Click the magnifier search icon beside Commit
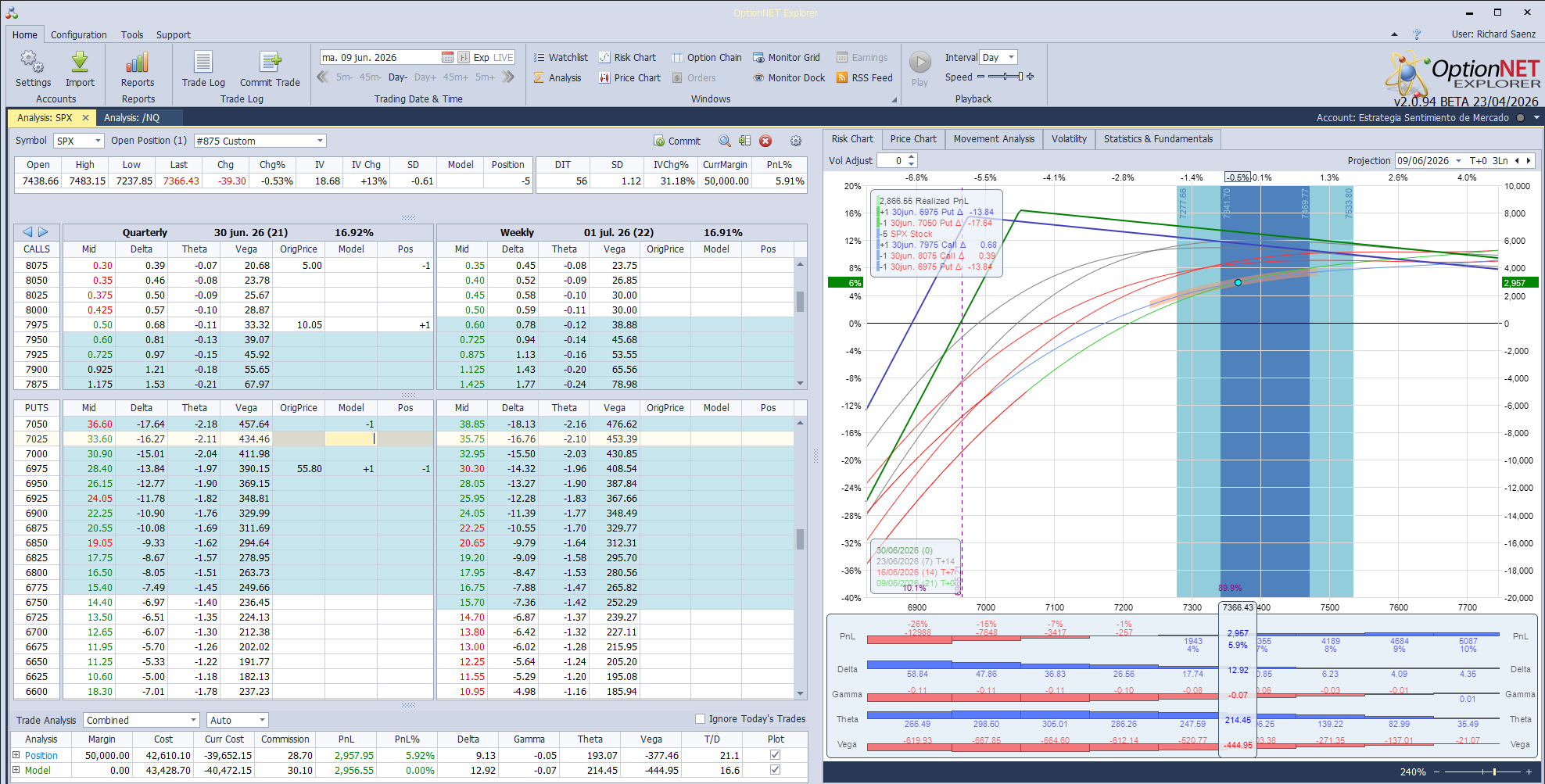1545x784 pixels. pyautogui.click(x=725, y=141)
